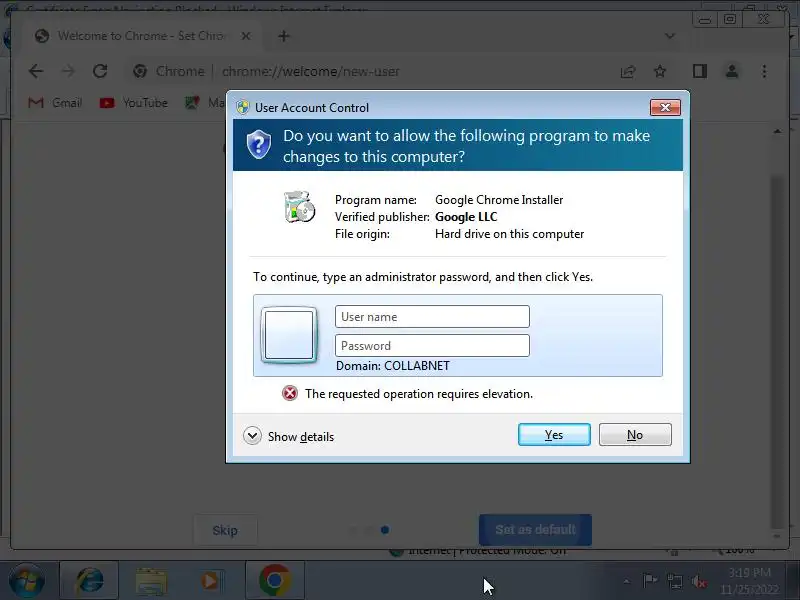This screenshot has height=600, width=800.
Task: Click the Chrome site info icon
Action: [140, 71]
